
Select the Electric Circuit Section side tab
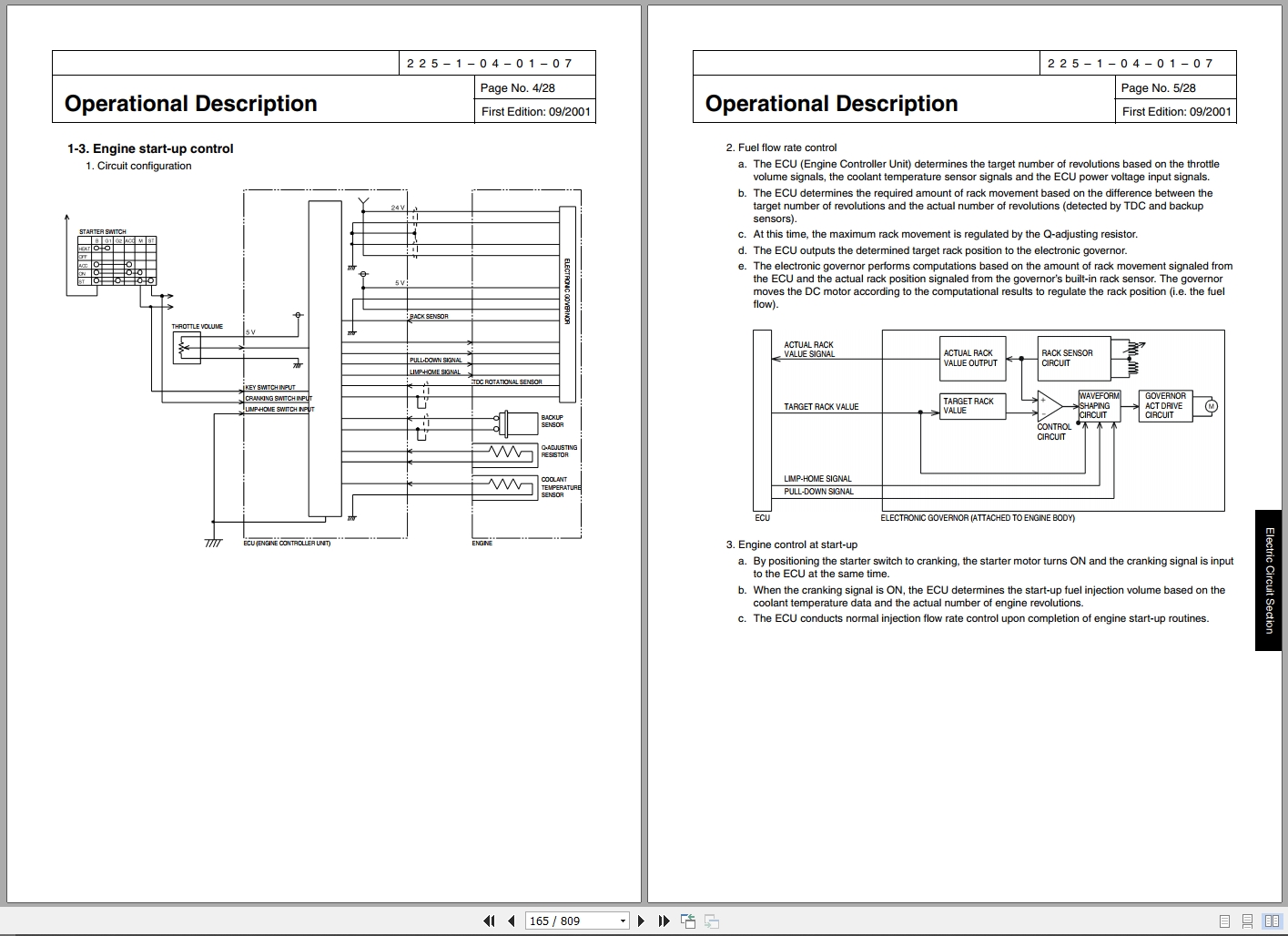1270,580
